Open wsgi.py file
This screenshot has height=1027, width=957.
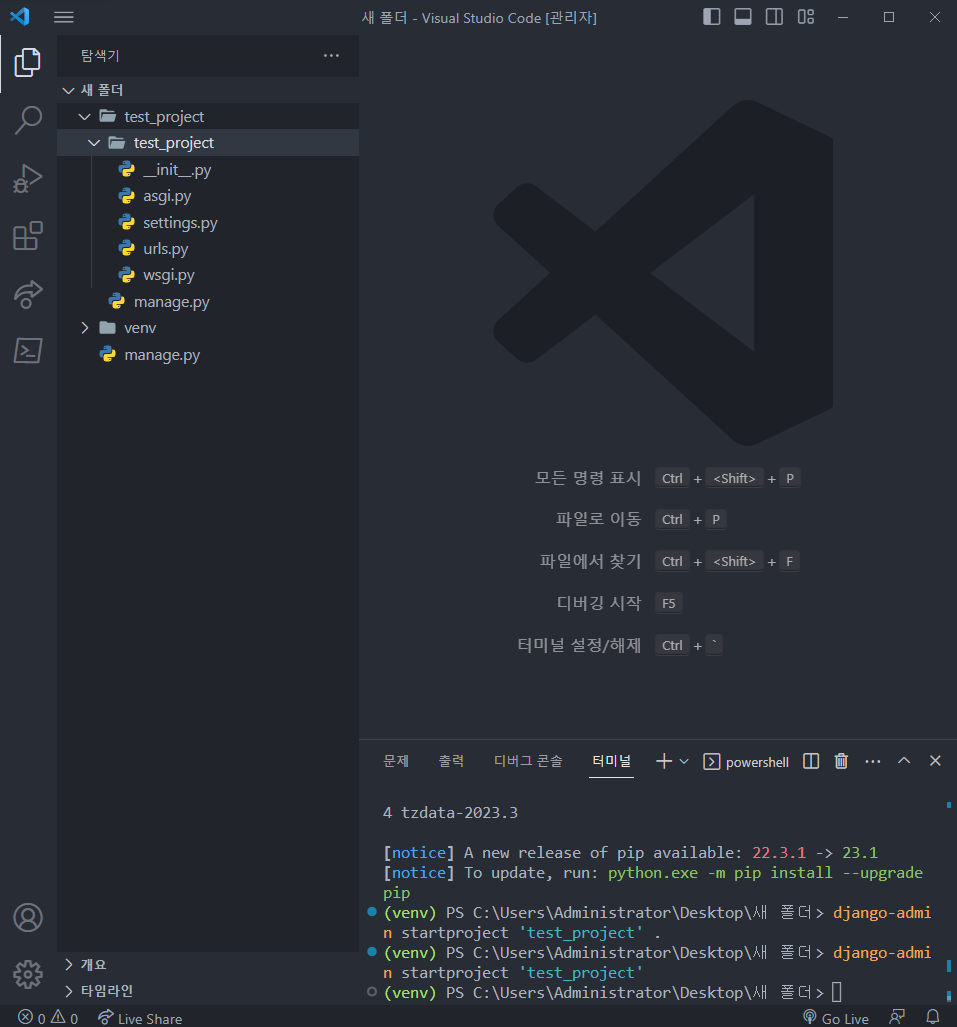pyautogui.click(x=208, y=275)
